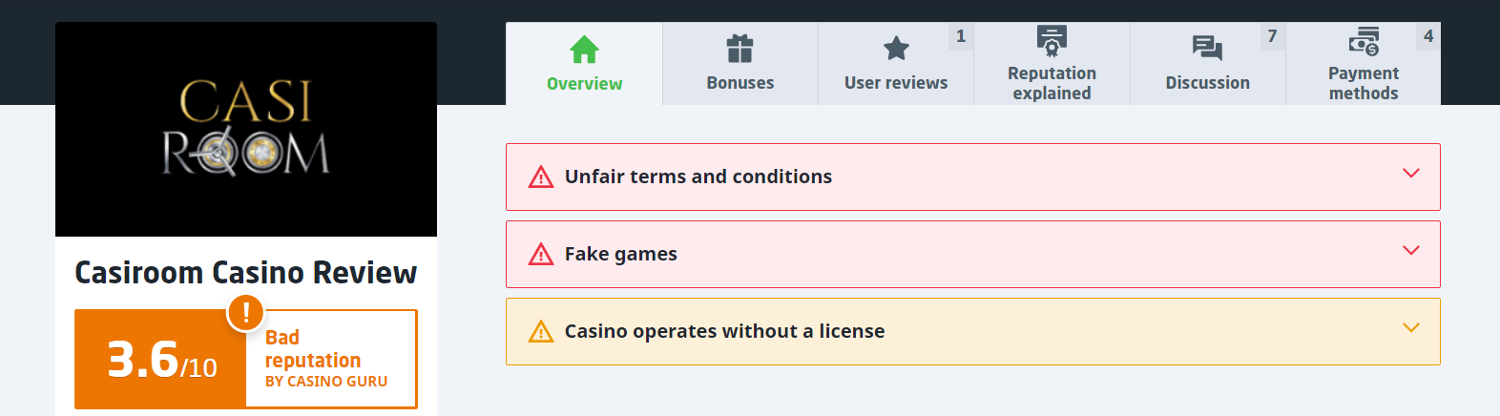Click the gift box Bonuses icon
This screenshot has width=1500, height=416.
coord(740,49)
